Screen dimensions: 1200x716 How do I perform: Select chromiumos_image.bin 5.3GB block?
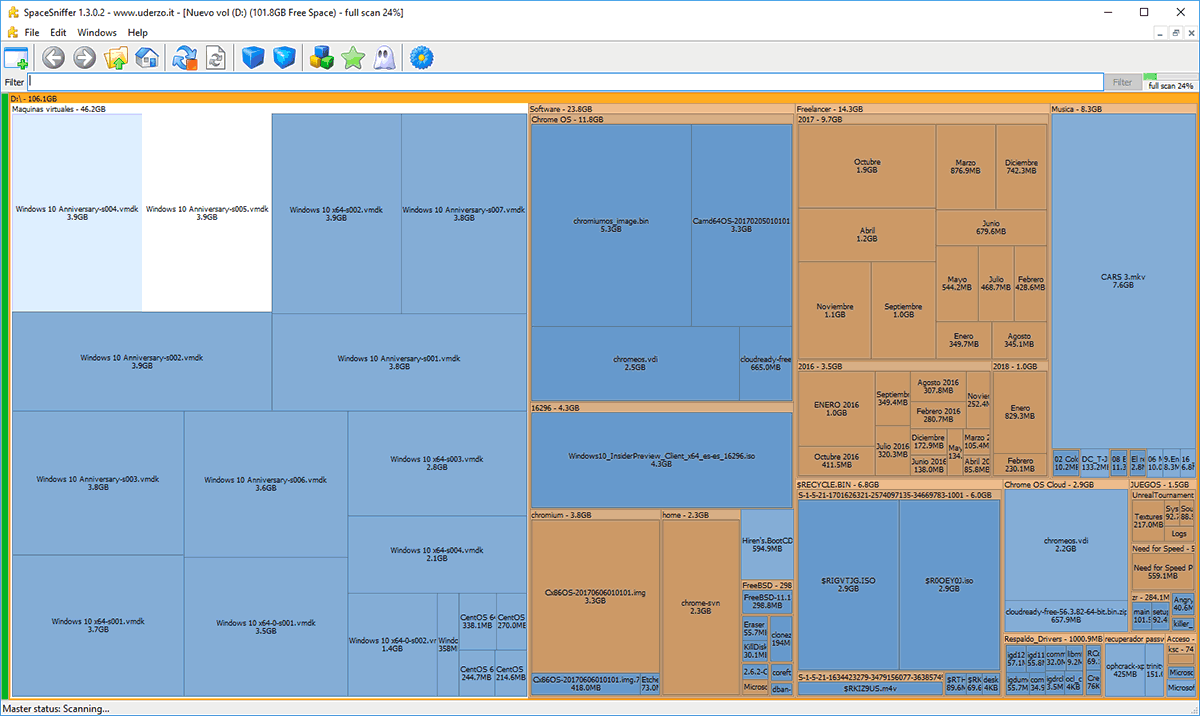(x=611, y=225)
